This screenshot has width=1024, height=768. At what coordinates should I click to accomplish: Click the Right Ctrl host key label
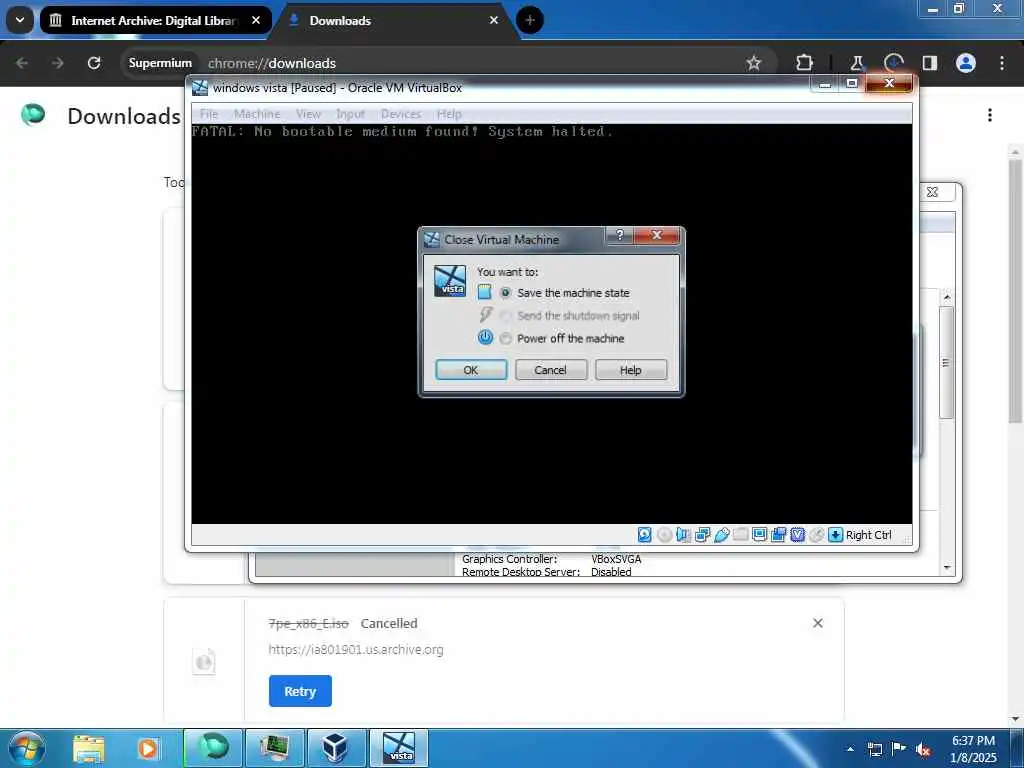pyautogui.click(x=869, y=535)
